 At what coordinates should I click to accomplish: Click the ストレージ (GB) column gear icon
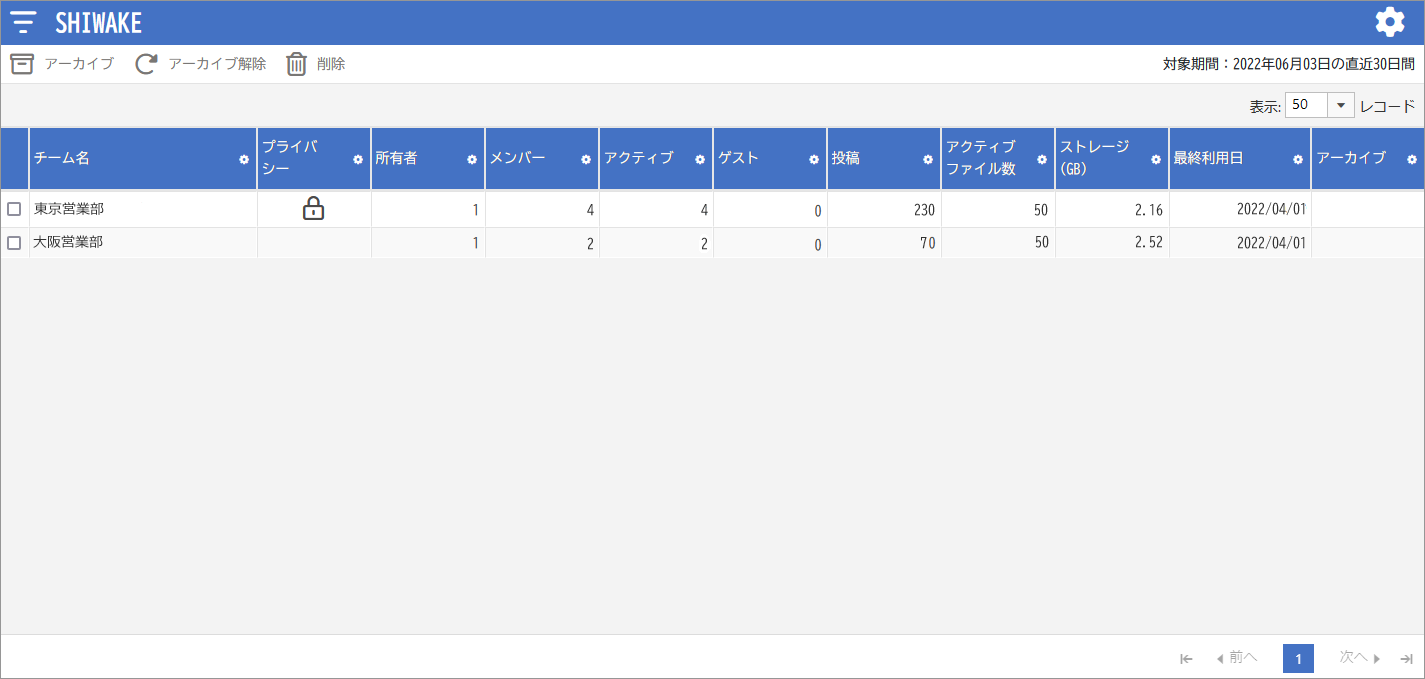pos(1155,158)
